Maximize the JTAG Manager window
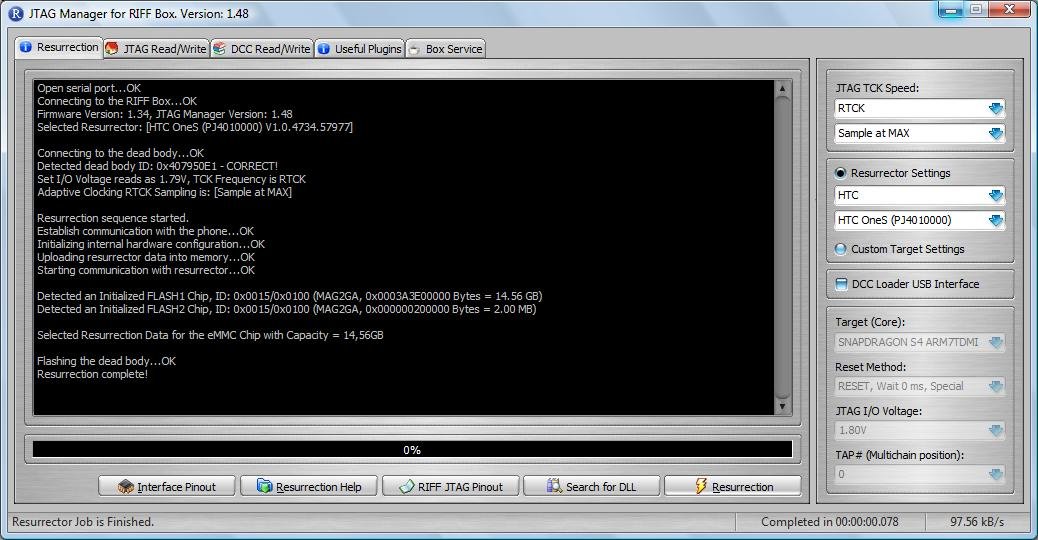 click(x=976, y=10)
